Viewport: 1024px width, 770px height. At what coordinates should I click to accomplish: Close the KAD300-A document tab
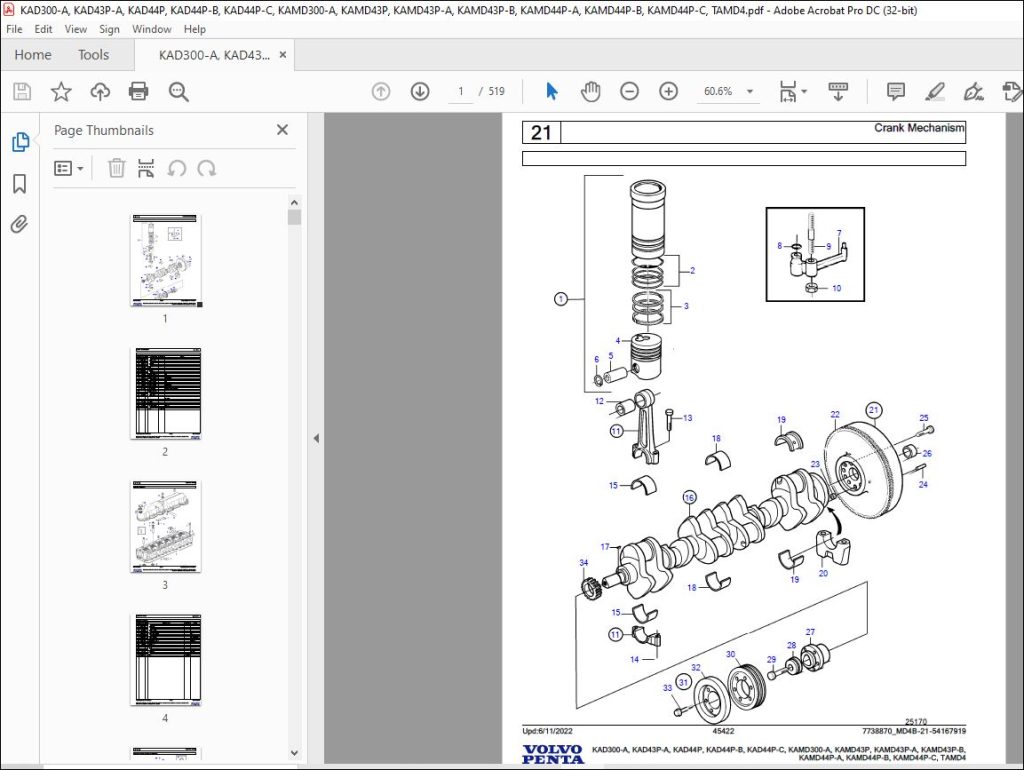[283, 55]
